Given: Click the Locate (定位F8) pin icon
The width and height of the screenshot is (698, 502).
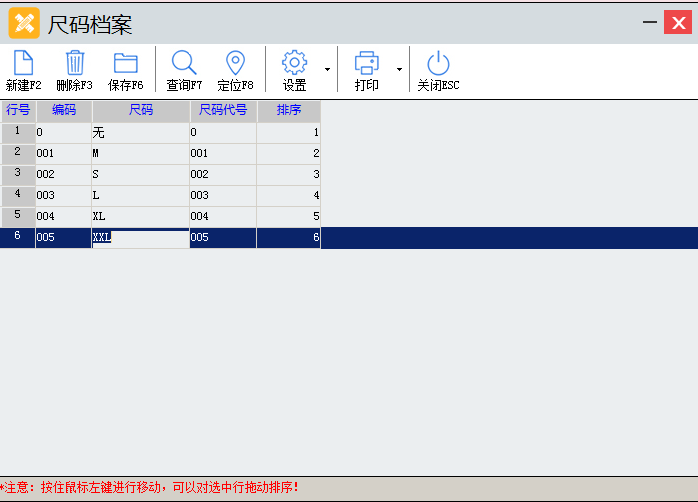Looking at the screenshot, I should 235,64.
